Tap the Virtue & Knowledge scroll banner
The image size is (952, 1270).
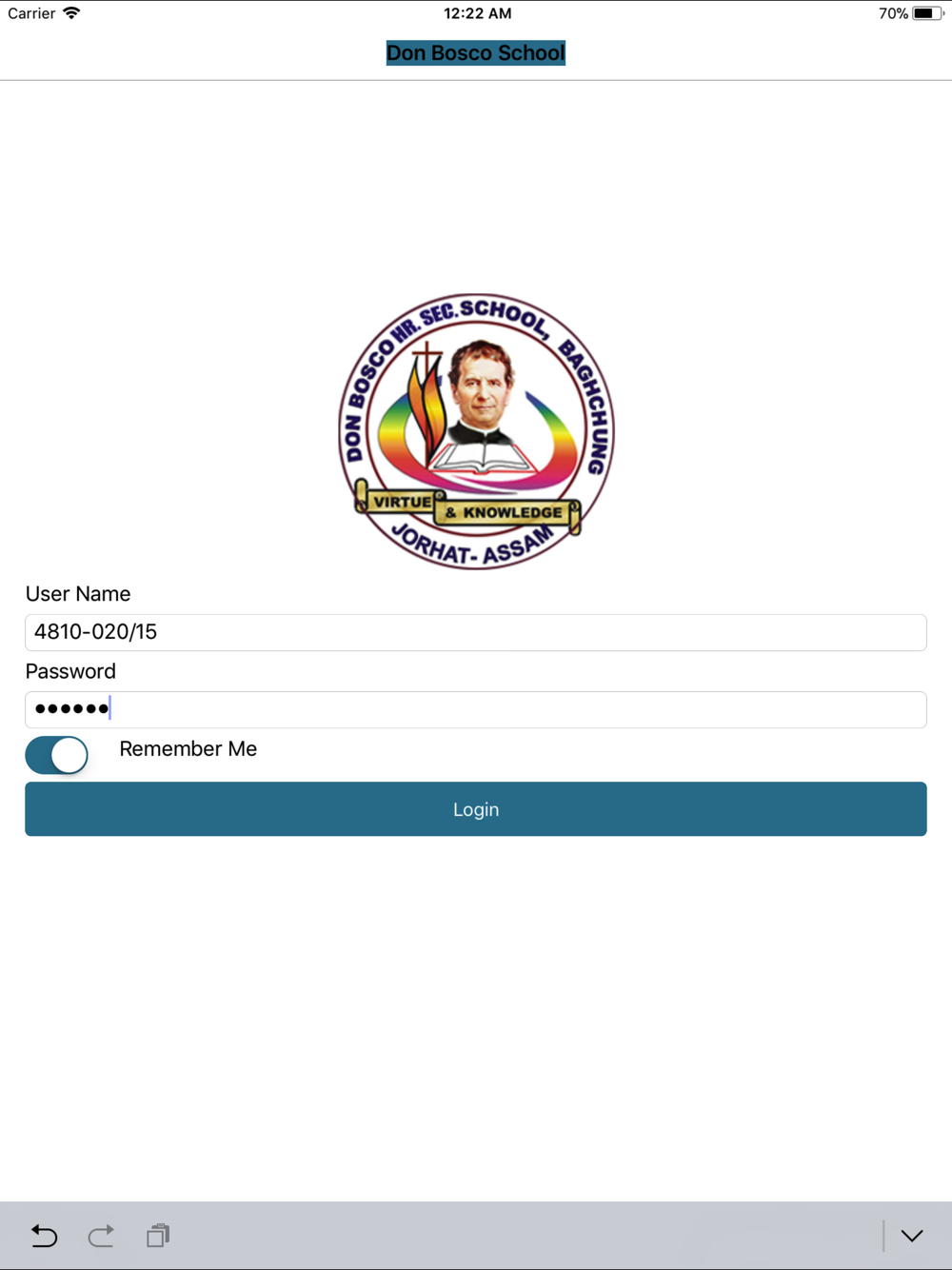coord(467,508)
